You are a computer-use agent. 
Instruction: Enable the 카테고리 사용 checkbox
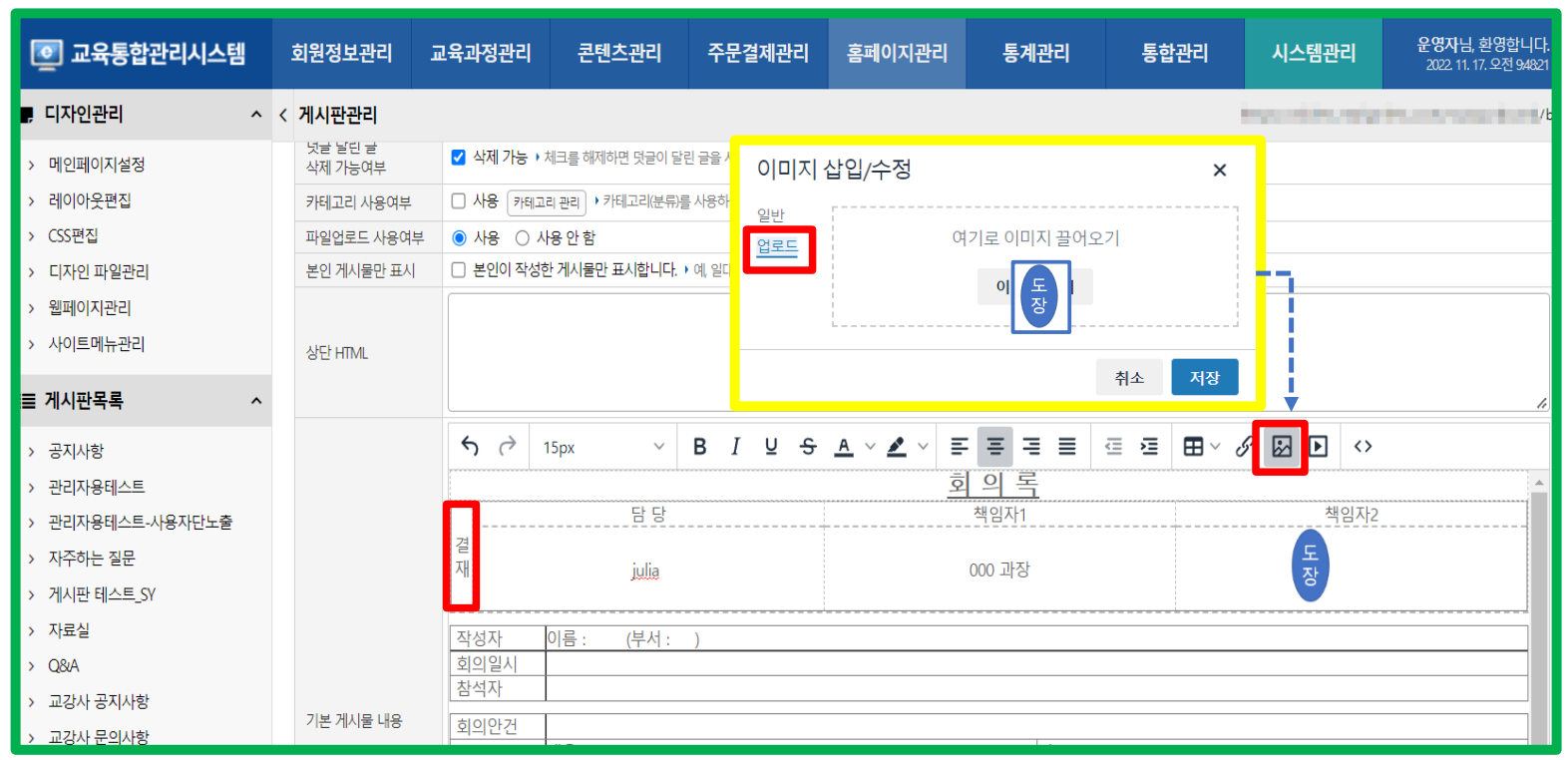[x=459, y=201]
